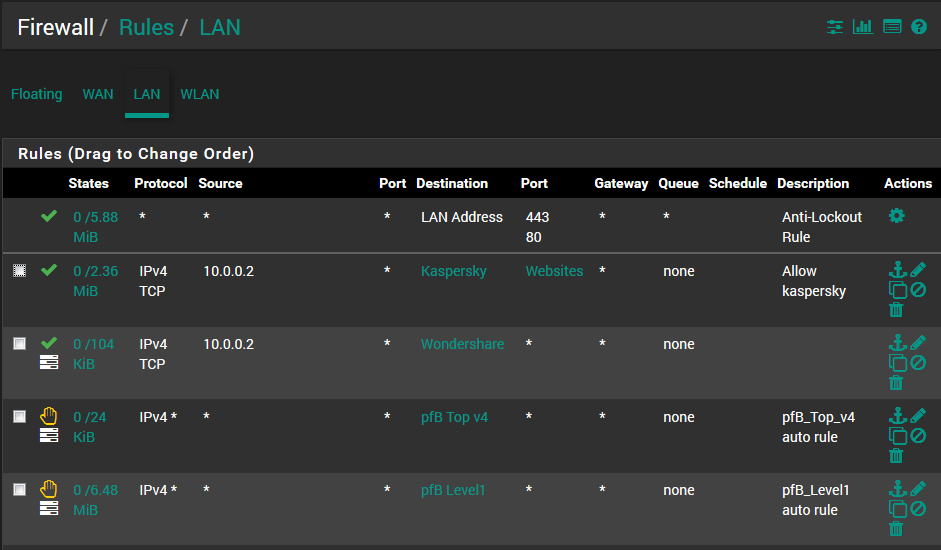Select the Wondershare rule checkbox
The width and height of the screenshot is (941, 550).
point(19,344)
